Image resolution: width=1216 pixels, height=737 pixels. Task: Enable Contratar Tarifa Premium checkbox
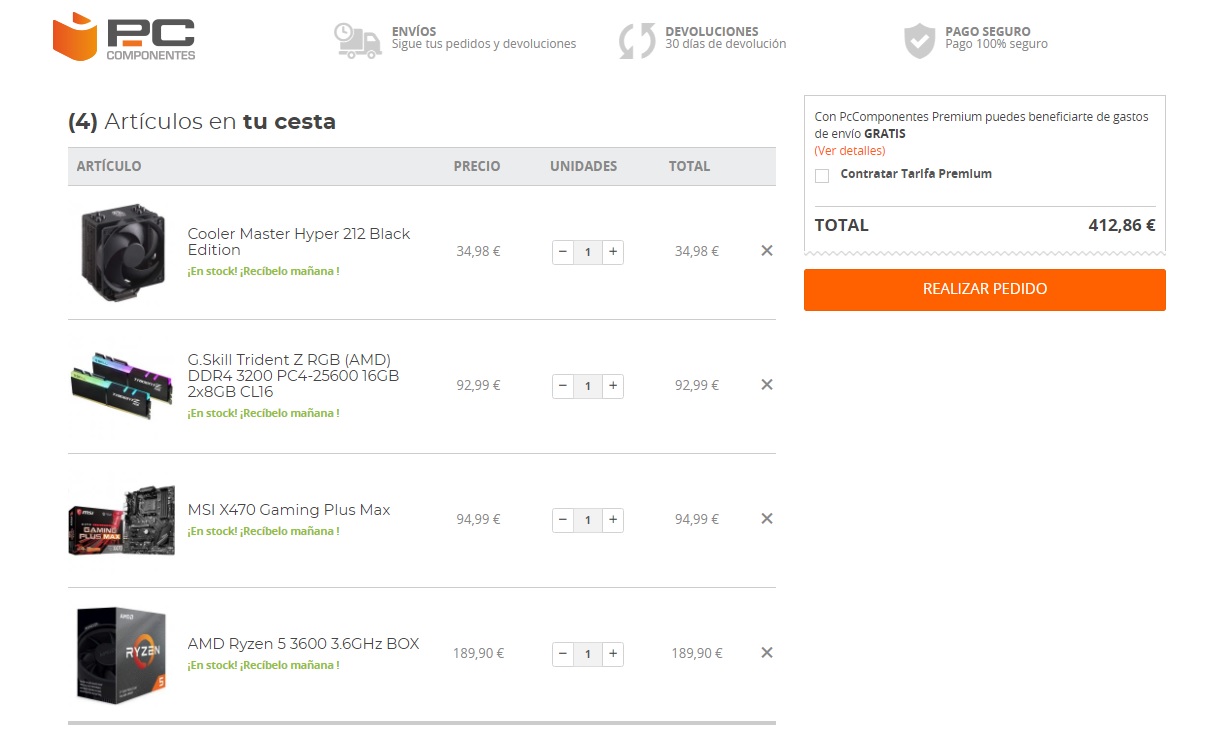[822, 175]
